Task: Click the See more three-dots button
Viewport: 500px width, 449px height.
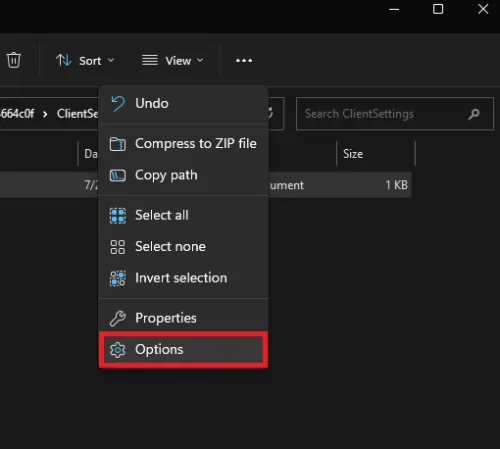Action: point(244,61)
